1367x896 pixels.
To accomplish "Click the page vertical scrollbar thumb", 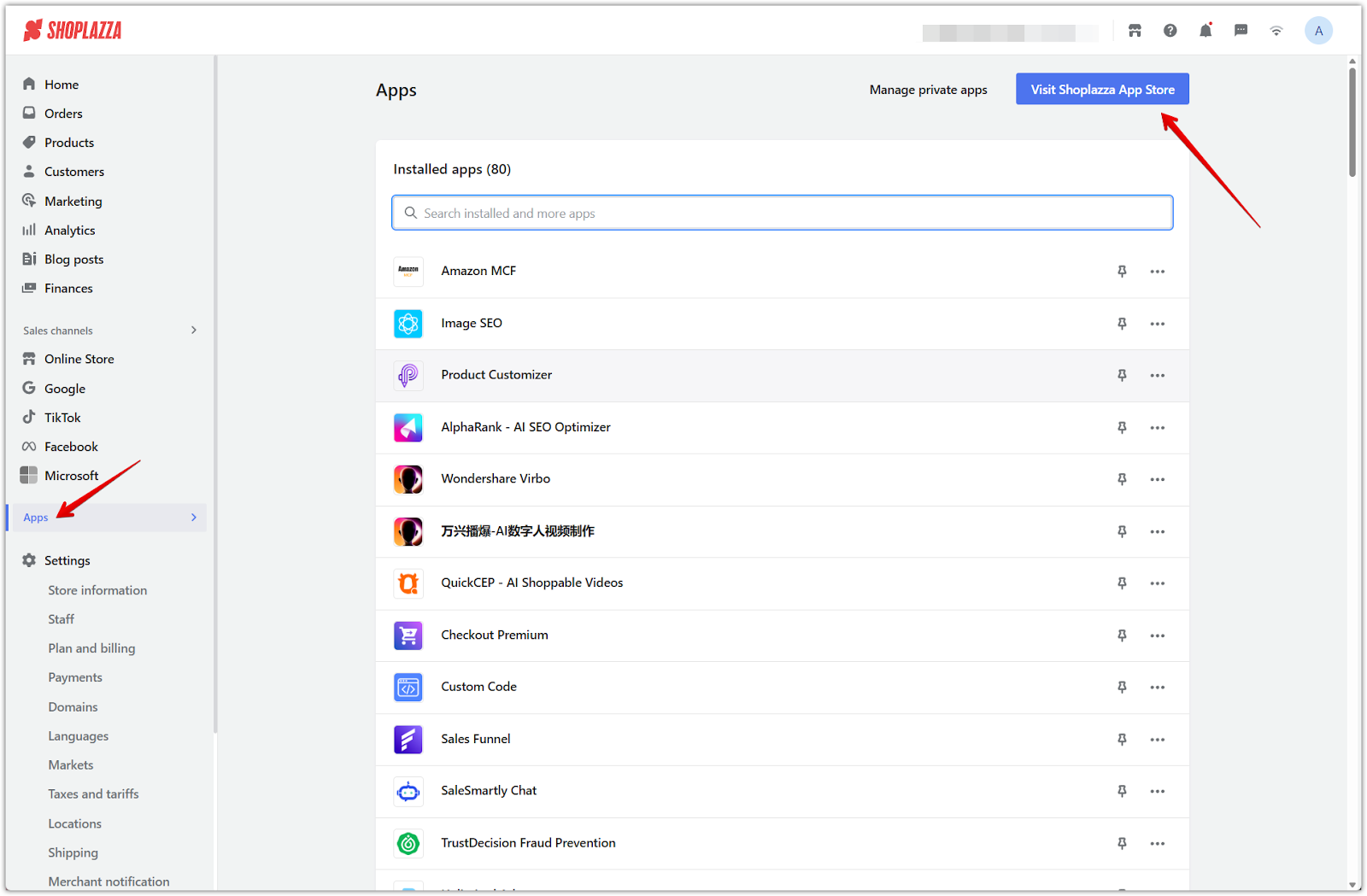I will pyautogui.click(x=1352, y=122).
